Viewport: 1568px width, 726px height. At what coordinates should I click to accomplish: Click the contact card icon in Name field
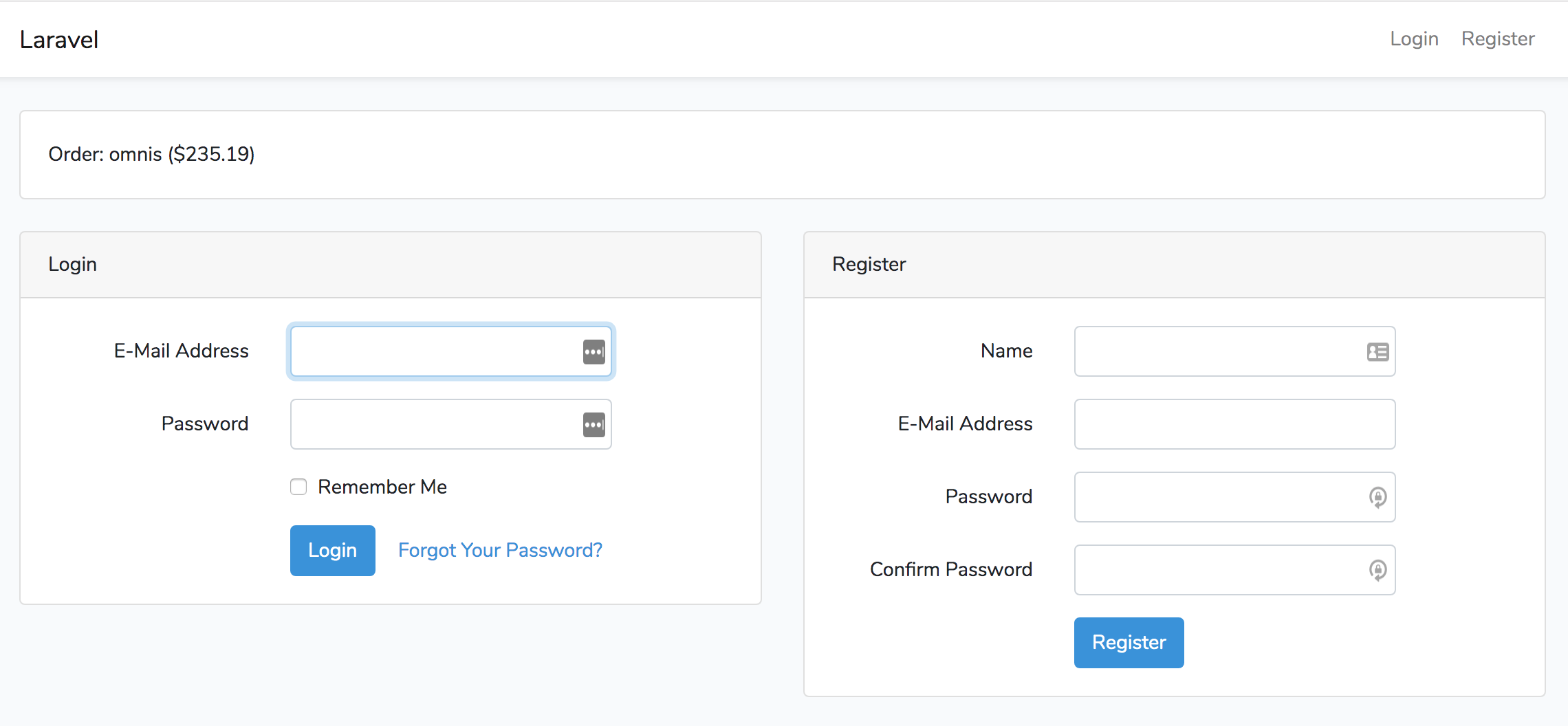(x=1378, y=351)
